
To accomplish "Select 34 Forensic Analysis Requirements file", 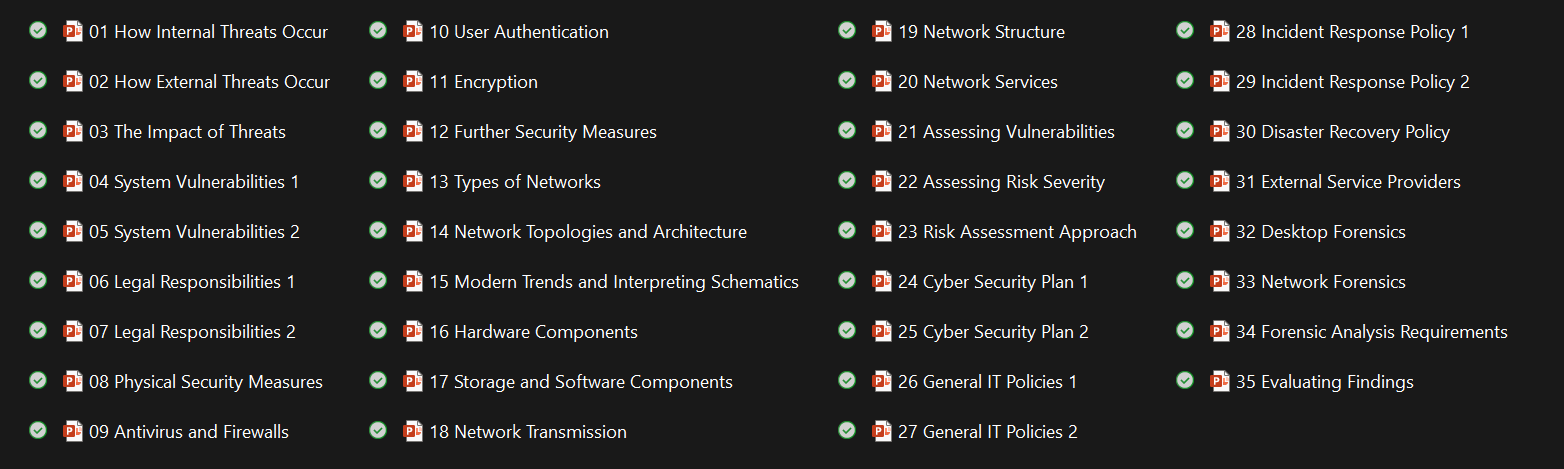I will click(x=1371, y=332).
